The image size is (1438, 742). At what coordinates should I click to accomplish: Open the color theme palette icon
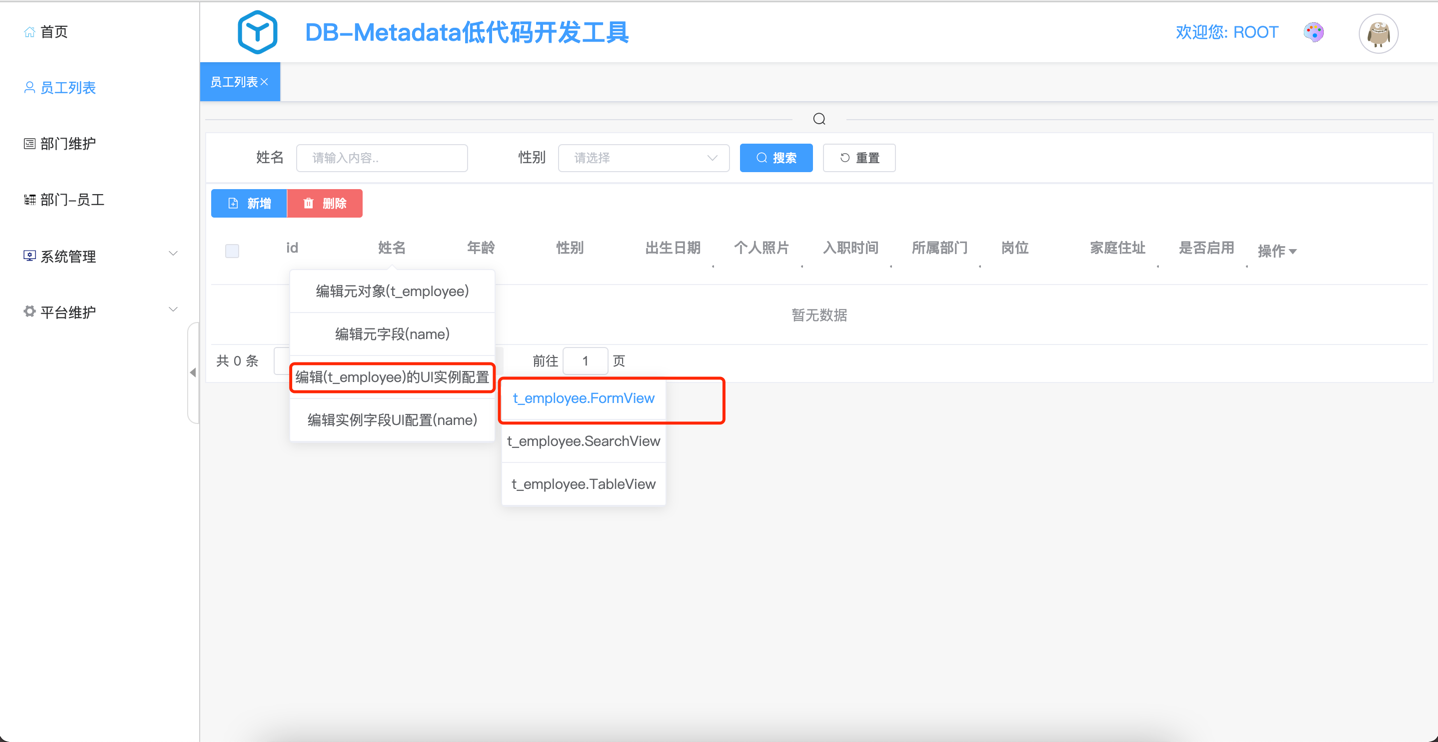pyautogui.click(x=1314, y=32)
